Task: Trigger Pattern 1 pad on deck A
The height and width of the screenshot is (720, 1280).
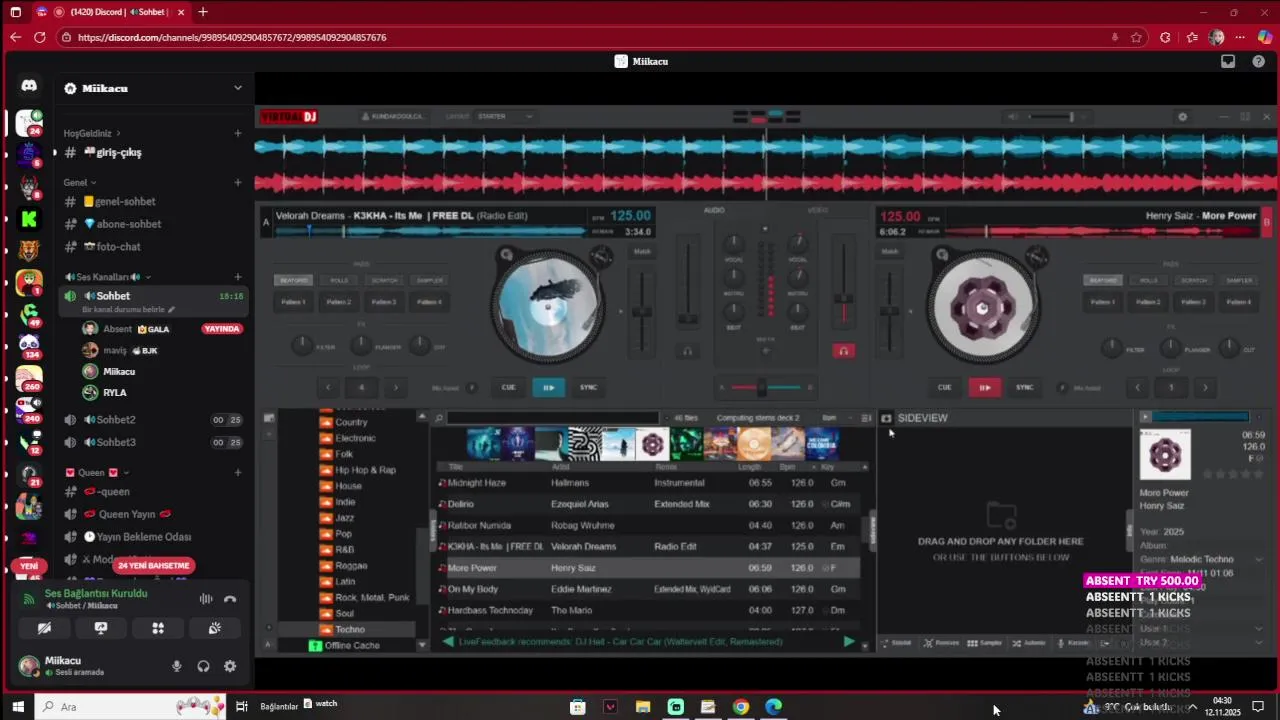Action: tap(294, 301)
